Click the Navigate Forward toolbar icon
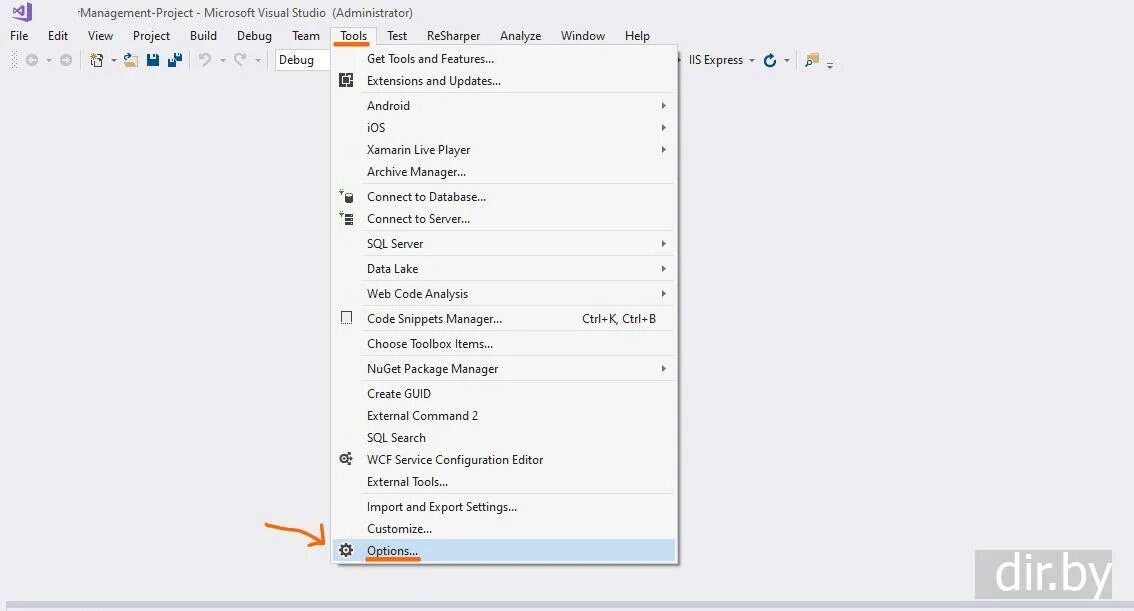1134x611 pixels. [x=66, y=60]
